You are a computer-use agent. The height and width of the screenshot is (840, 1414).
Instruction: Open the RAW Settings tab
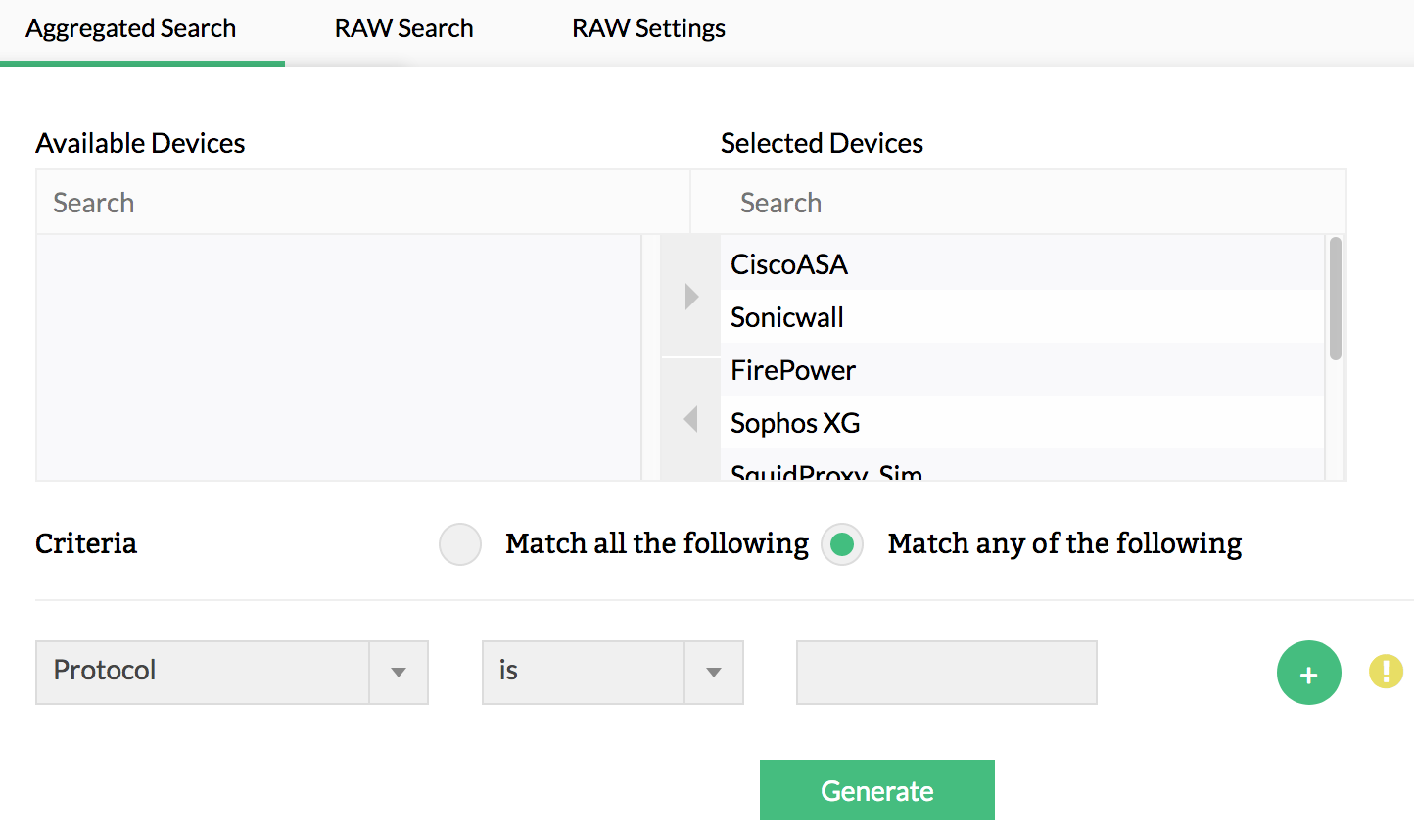[x=647, y=28]
